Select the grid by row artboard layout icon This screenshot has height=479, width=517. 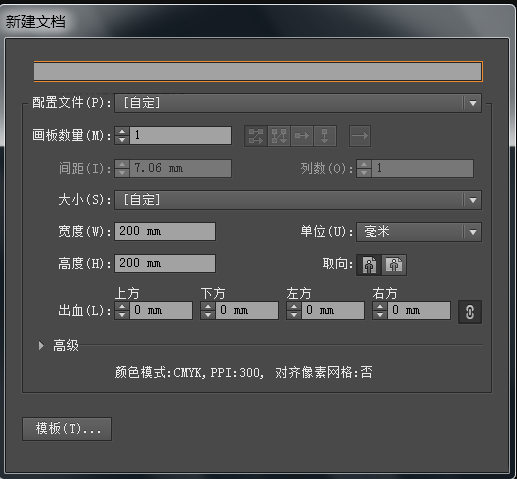(x=256, y=136)
